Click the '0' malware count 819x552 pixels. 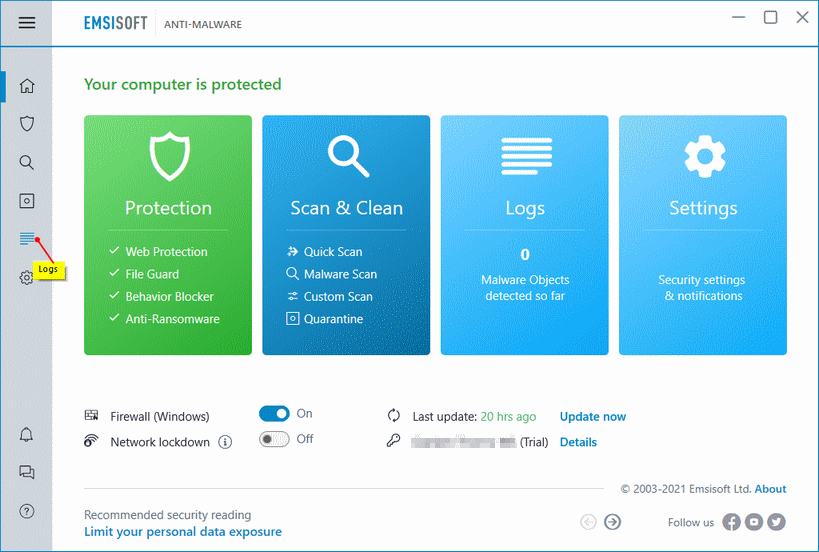point(525,254)
